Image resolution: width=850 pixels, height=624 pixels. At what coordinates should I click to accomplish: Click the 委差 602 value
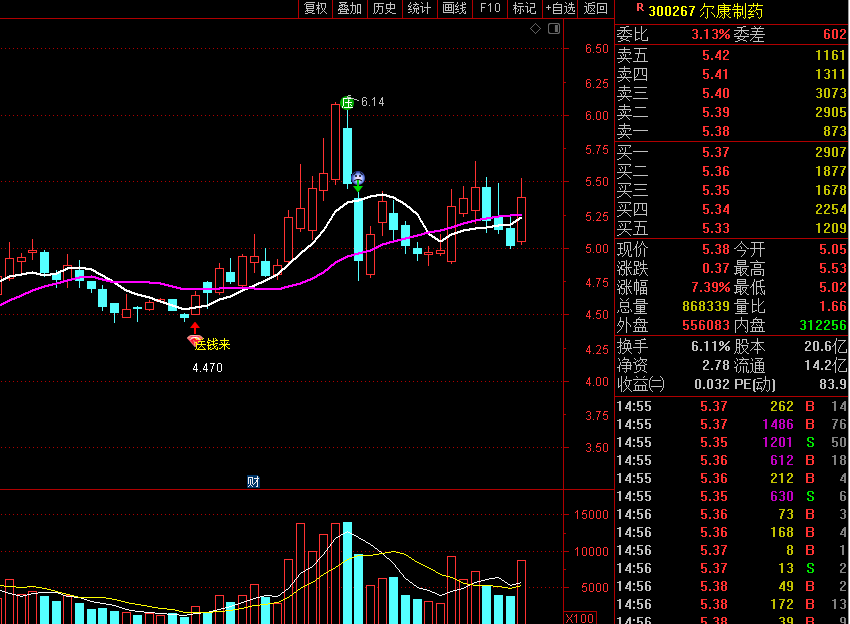tap(835, 35)
